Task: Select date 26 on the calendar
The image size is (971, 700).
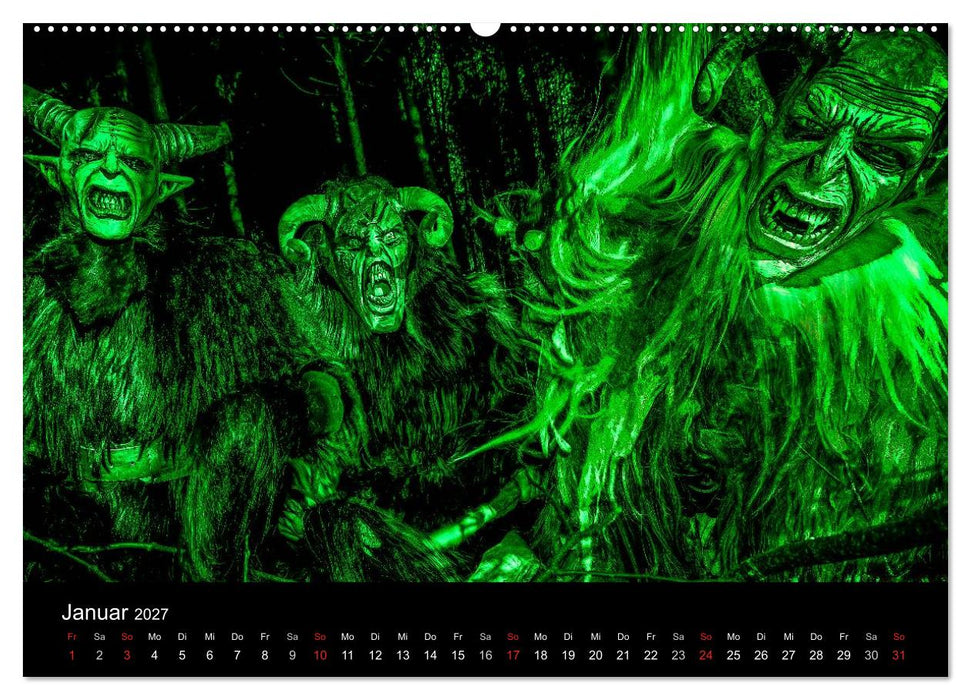Action: [x=761, y=655]
